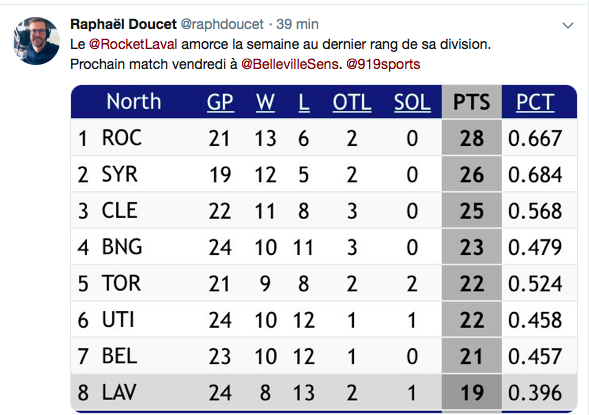Sort standings by L column

click(x=304, y=102)
